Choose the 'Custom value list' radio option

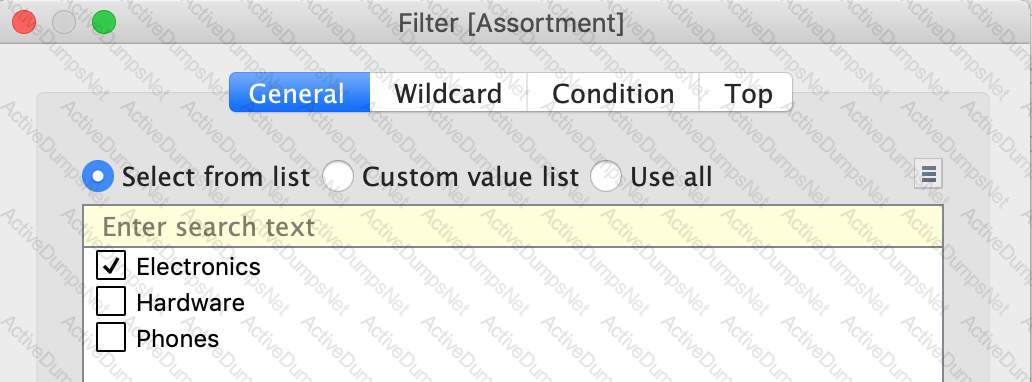point(338,177)
